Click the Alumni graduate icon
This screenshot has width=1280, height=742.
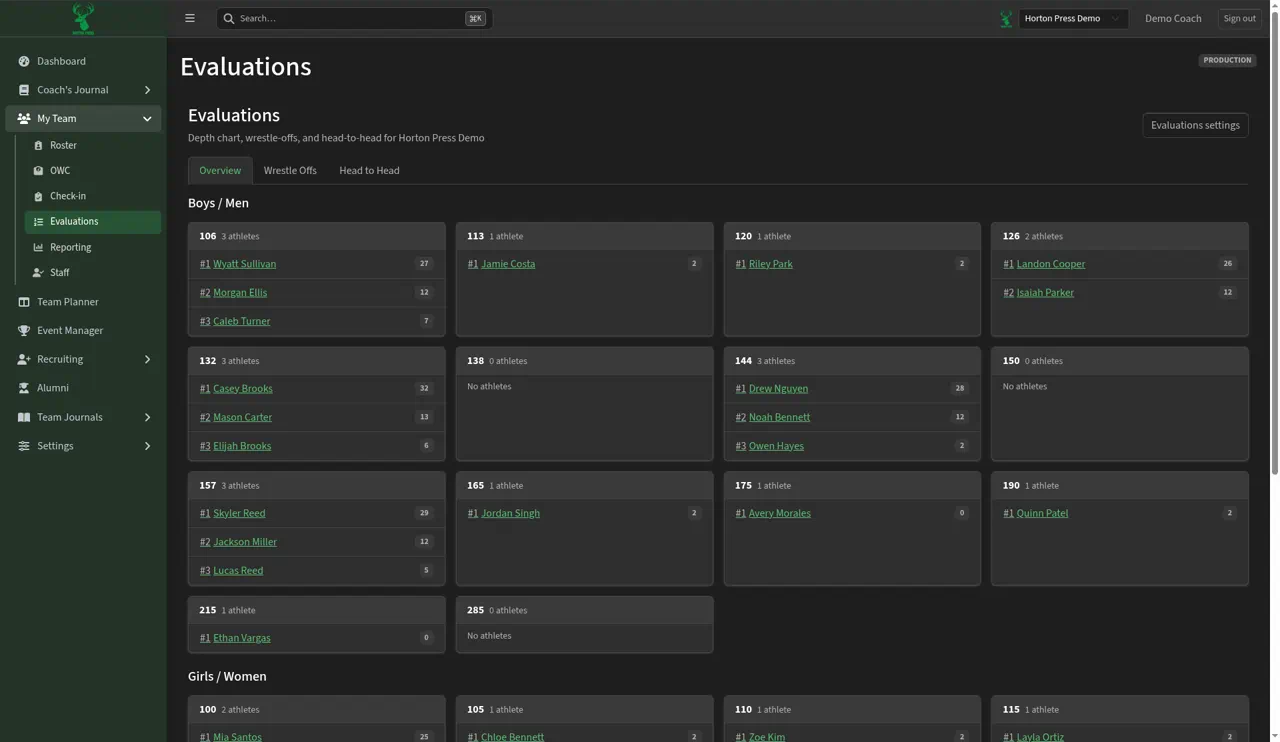click(x=24, y=388)
